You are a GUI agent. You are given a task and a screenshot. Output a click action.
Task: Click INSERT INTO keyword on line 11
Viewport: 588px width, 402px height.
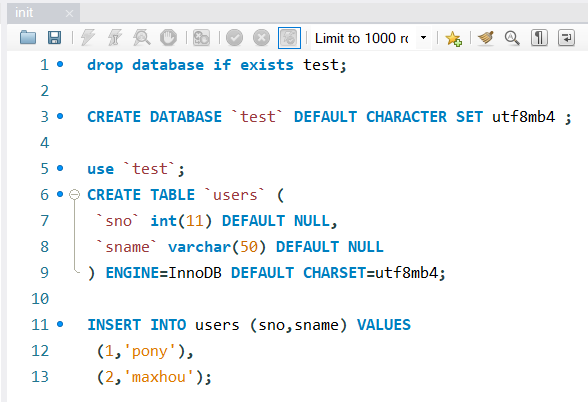tap(136, 325)
